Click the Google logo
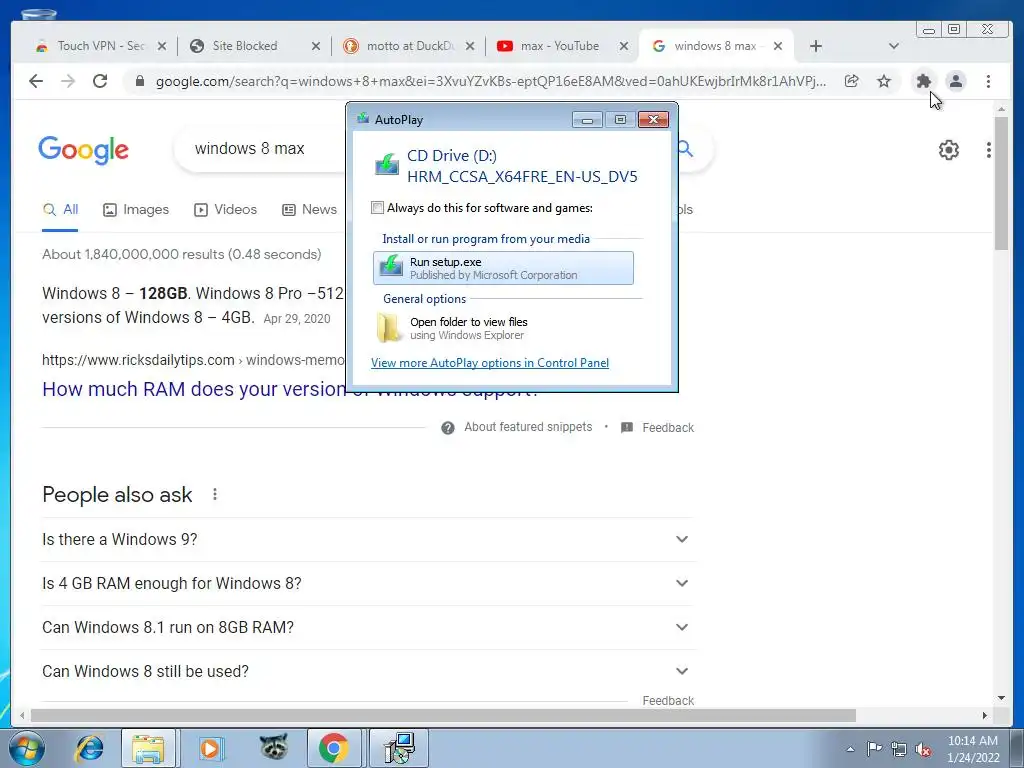Viewport: 1024px width, 768px height. click(84, 150)
